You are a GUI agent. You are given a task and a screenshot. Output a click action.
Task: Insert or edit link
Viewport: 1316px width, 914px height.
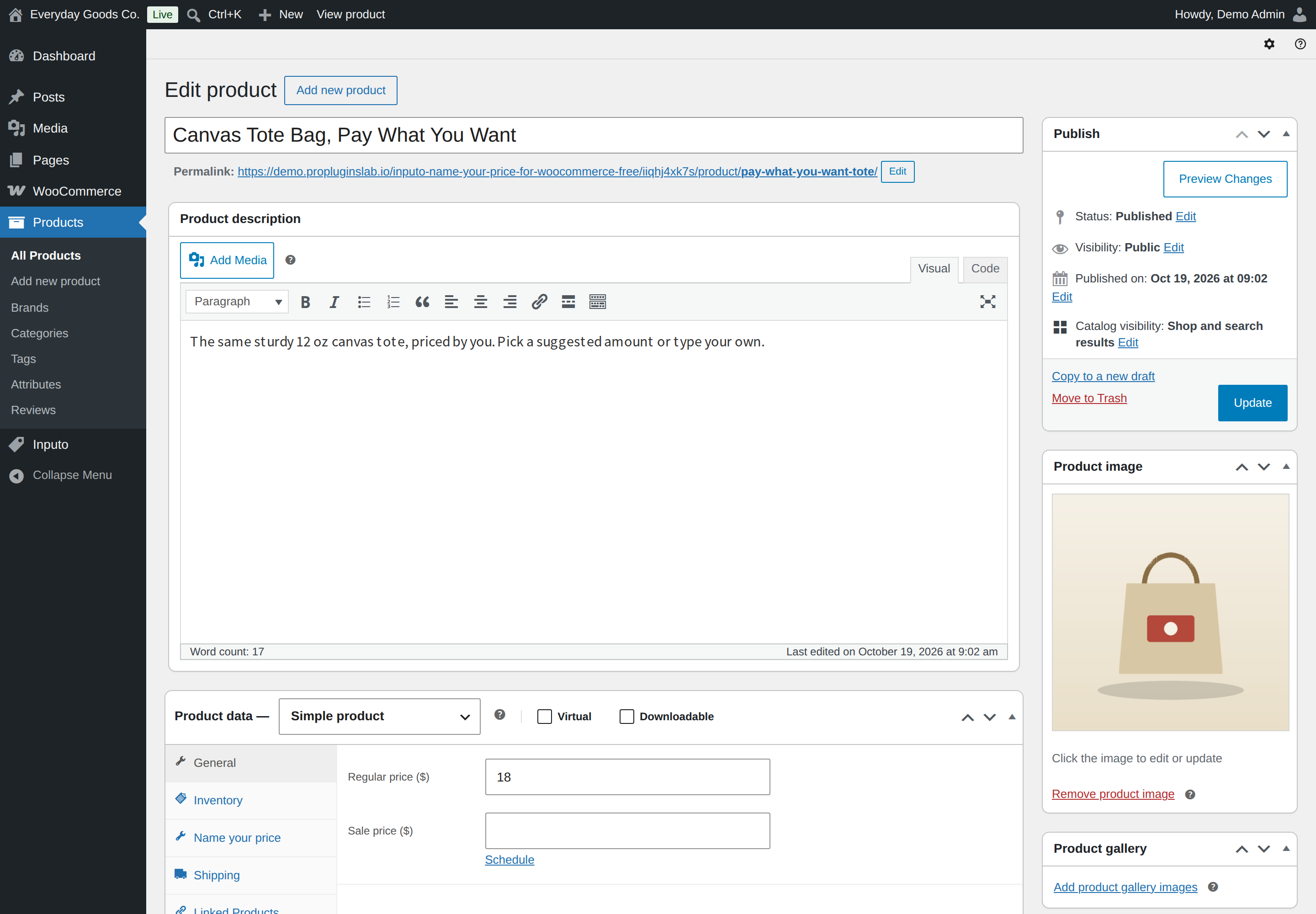point(540,302)
